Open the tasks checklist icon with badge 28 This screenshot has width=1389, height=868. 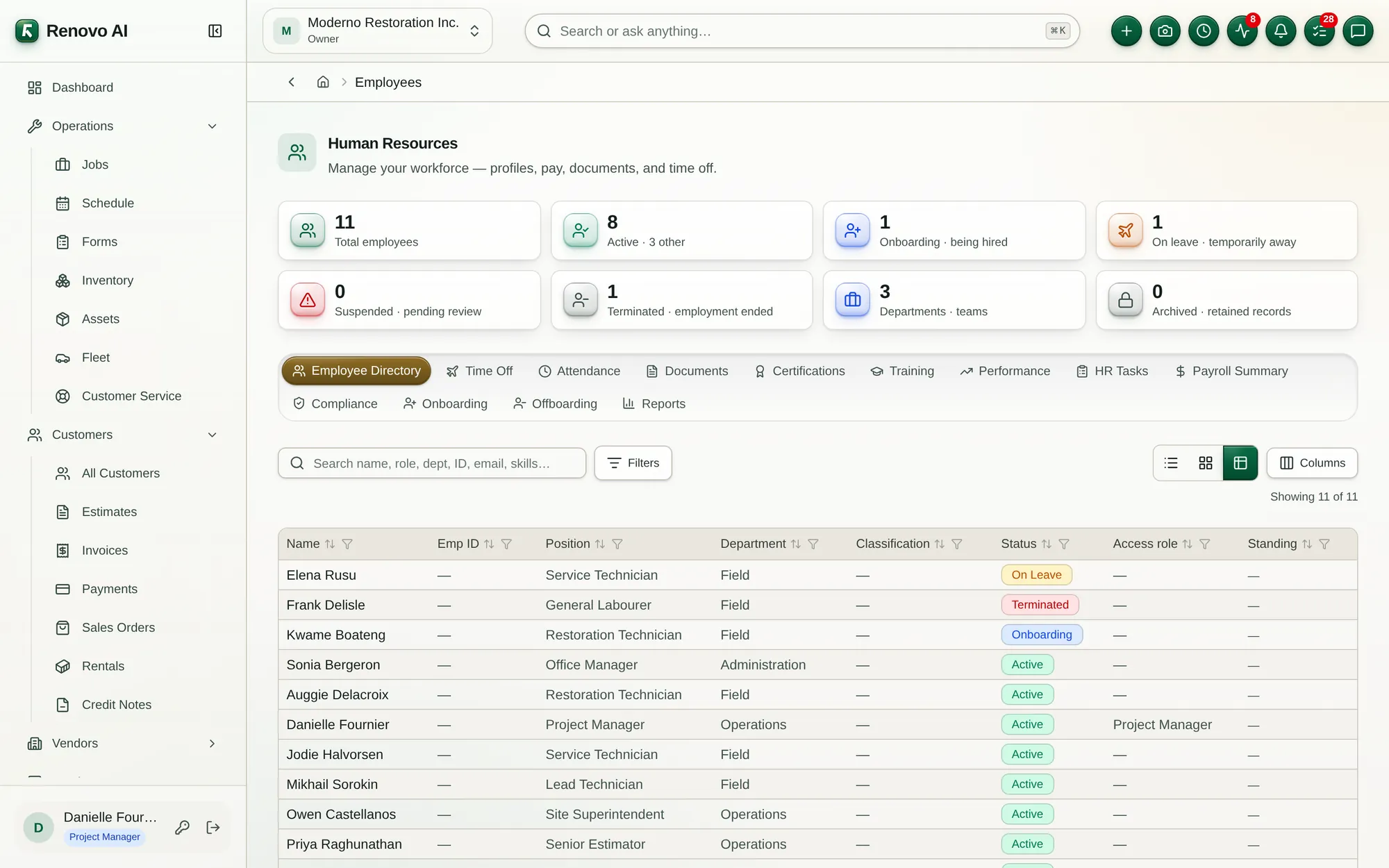point(1319,31)
